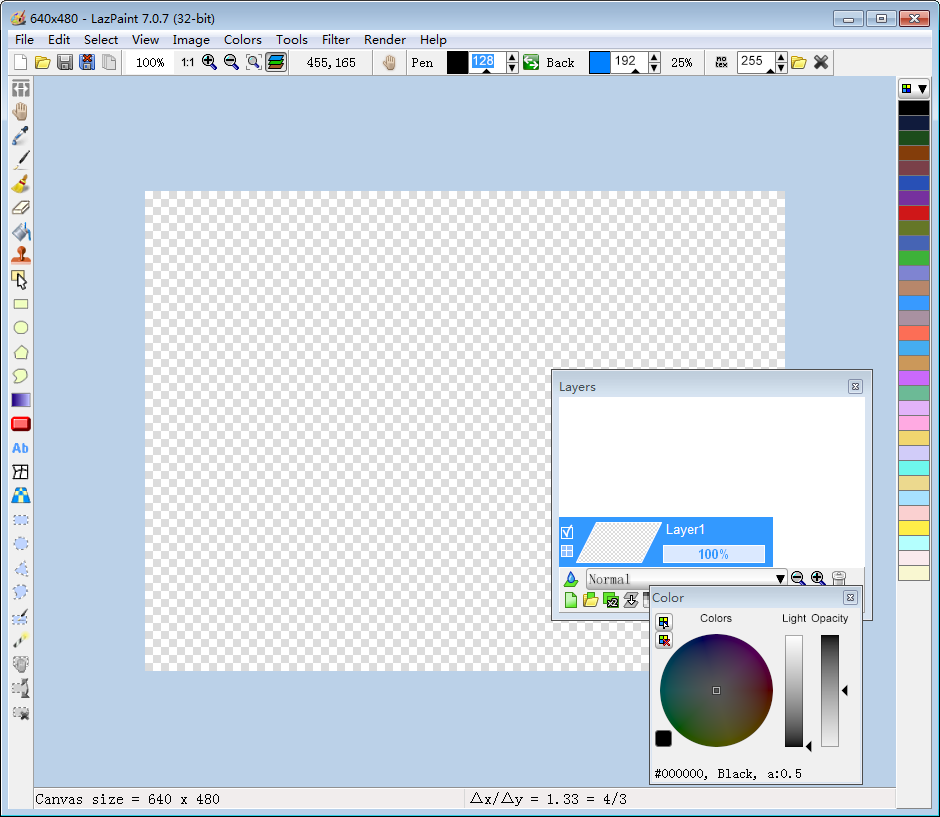Click the Light slider in Color panel

tap(794, 691)
